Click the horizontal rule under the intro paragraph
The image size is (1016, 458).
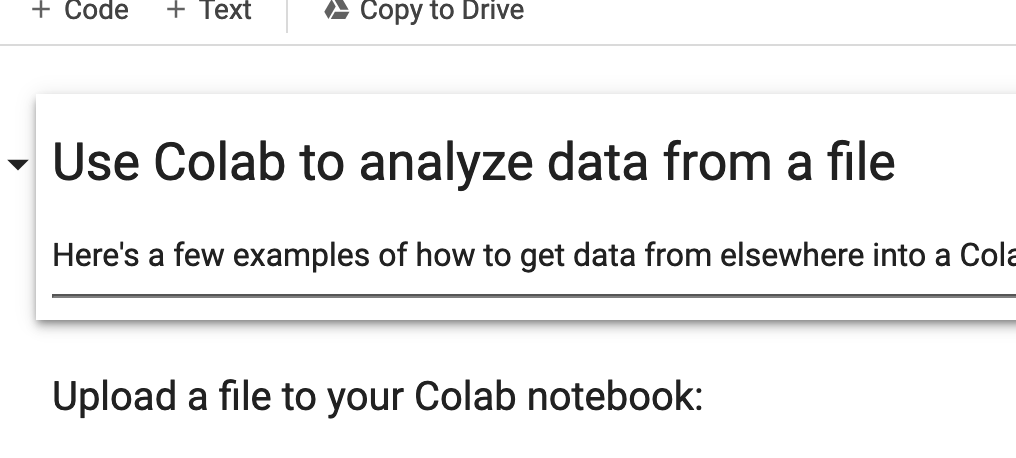point(534,296)
